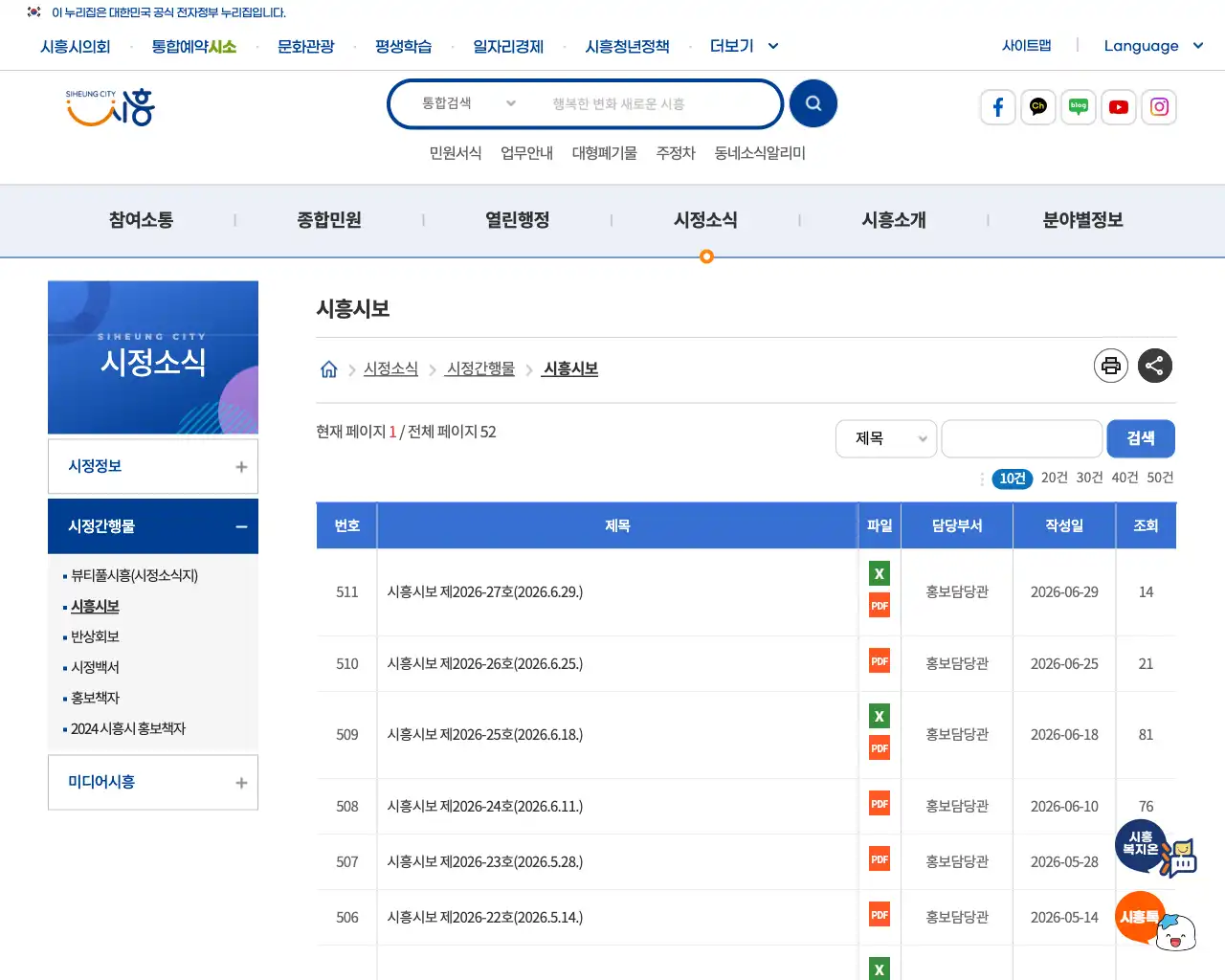Expand the 더보기 top menu
The height and width of the screenshot is (980, 1225).
tap(744, 46)
